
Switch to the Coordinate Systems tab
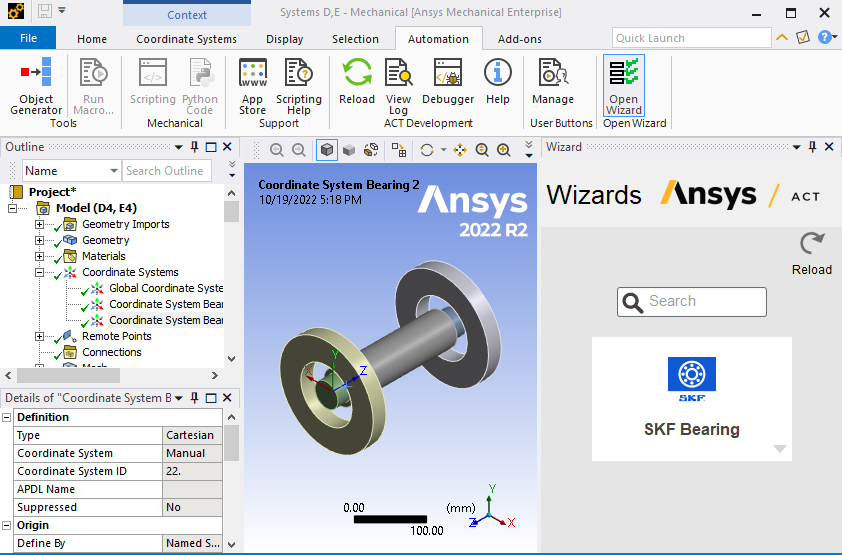[x=186, y=39]
